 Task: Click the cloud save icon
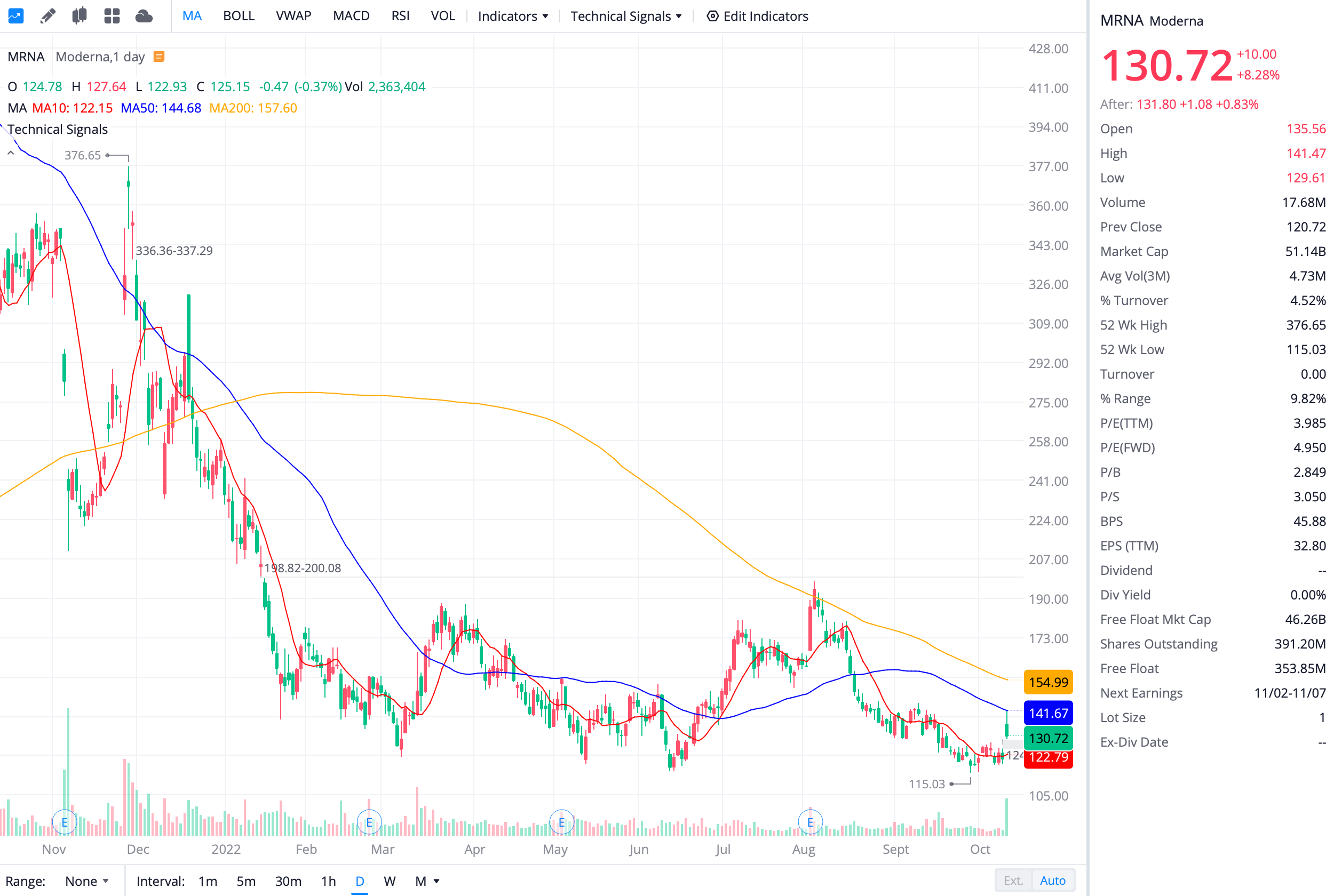[x=144, y=16]
